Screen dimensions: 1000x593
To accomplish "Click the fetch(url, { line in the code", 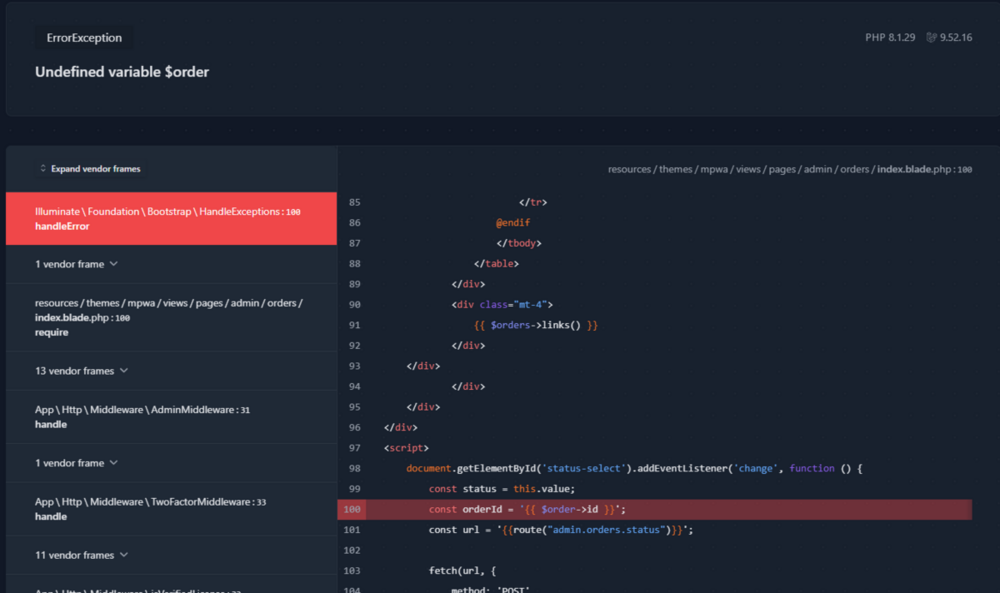I will tap(462, 571).
